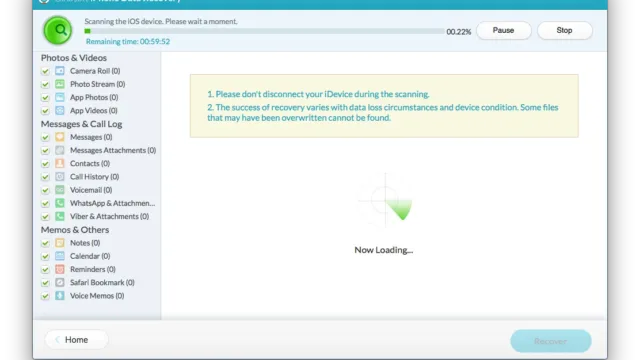This screenshot has width=640, height=360.
Task: Toggle the Reminders checkbox
Action: tap(45, 270)
